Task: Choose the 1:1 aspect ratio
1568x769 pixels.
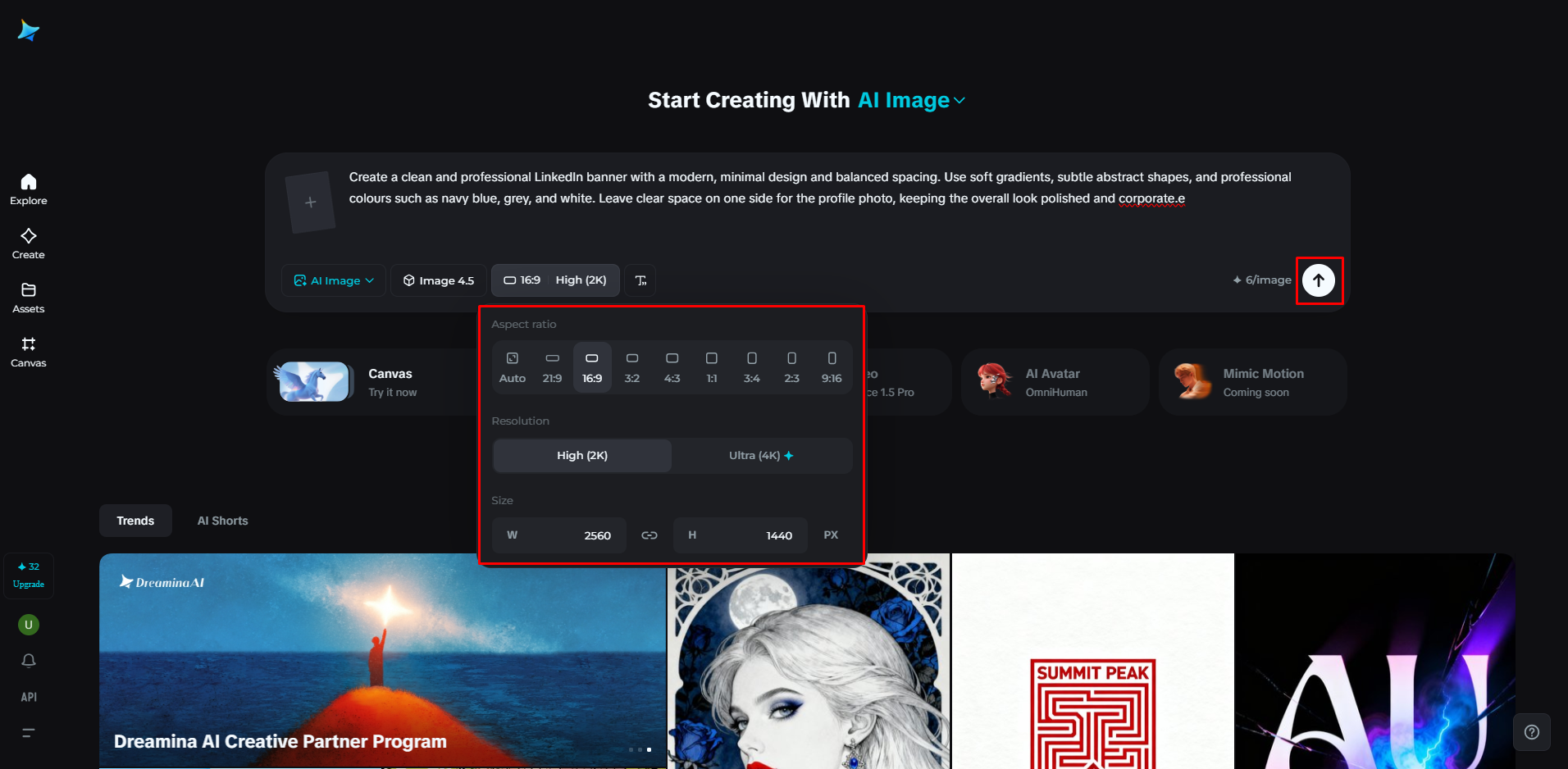Action: [712, 367]
